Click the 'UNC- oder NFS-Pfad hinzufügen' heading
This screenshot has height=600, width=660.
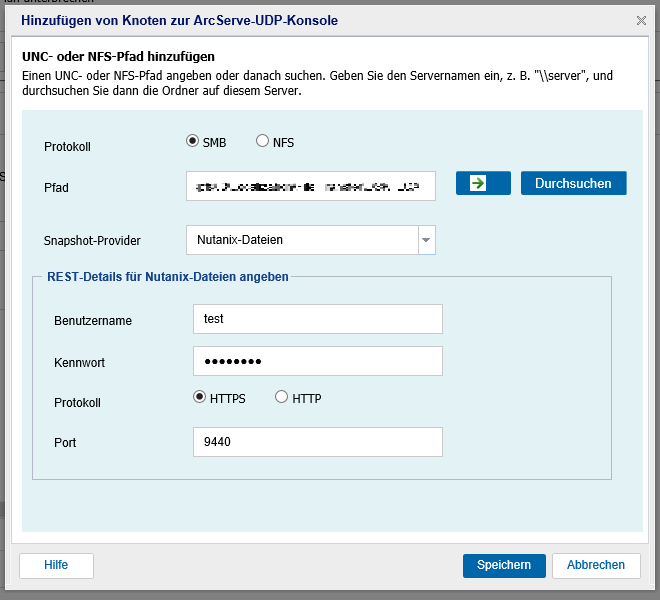pos(118,56)
